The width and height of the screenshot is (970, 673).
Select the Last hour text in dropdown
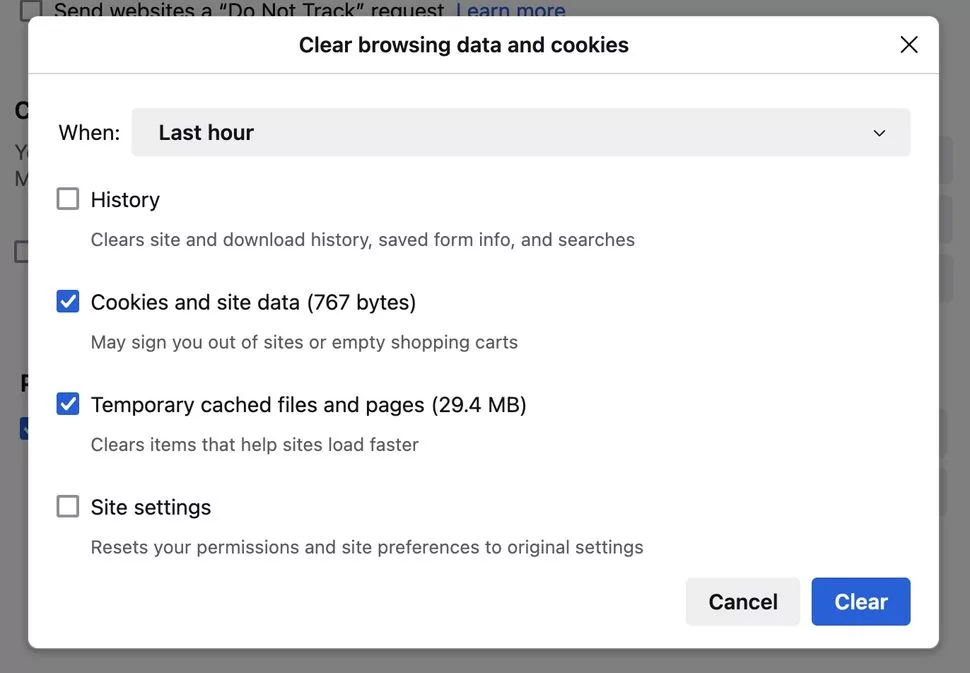coord(206,132)
